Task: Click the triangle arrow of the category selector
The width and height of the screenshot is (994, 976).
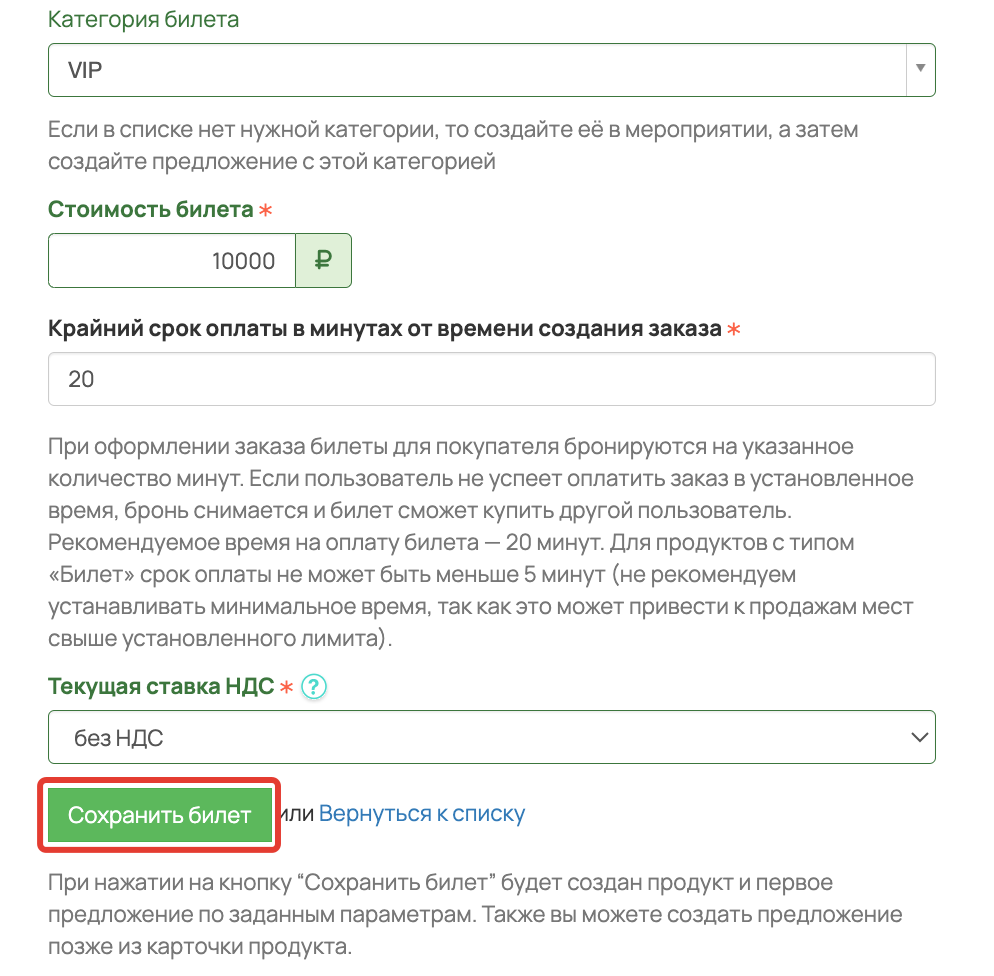Action: click(x=920, y=68)
